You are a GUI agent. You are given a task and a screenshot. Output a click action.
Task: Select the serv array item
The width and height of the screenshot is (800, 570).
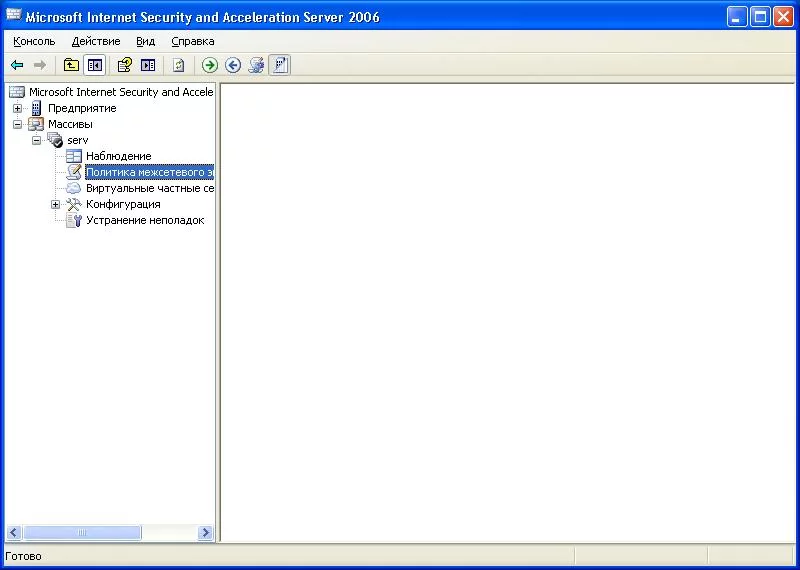point(78,140)
